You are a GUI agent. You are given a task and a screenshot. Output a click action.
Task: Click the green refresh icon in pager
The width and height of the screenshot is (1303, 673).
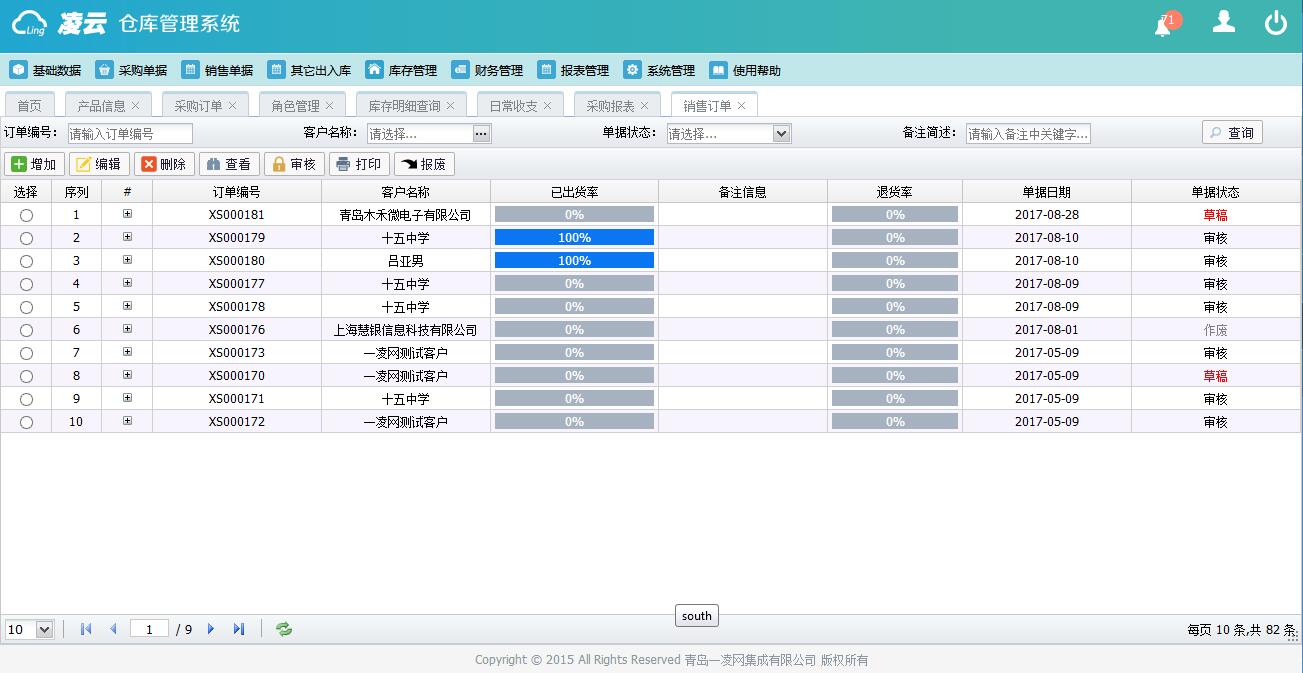coord(284,629)
